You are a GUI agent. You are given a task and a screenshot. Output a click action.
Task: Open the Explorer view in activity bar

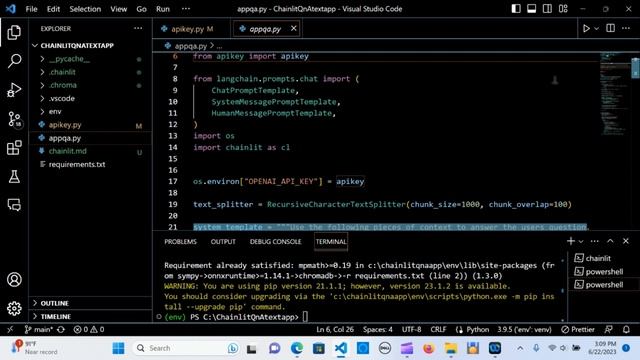tap(14, 33)
